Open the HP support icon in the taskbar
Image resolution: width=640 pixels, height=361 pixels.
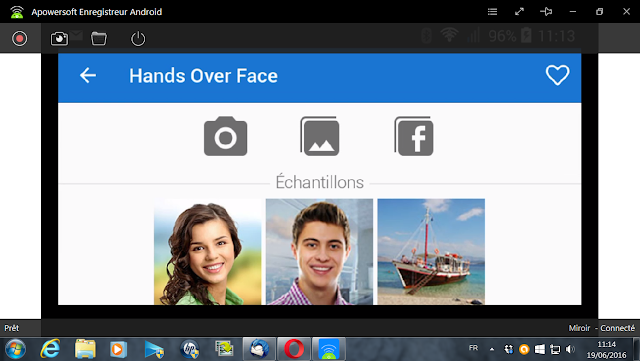pos(190,349)
